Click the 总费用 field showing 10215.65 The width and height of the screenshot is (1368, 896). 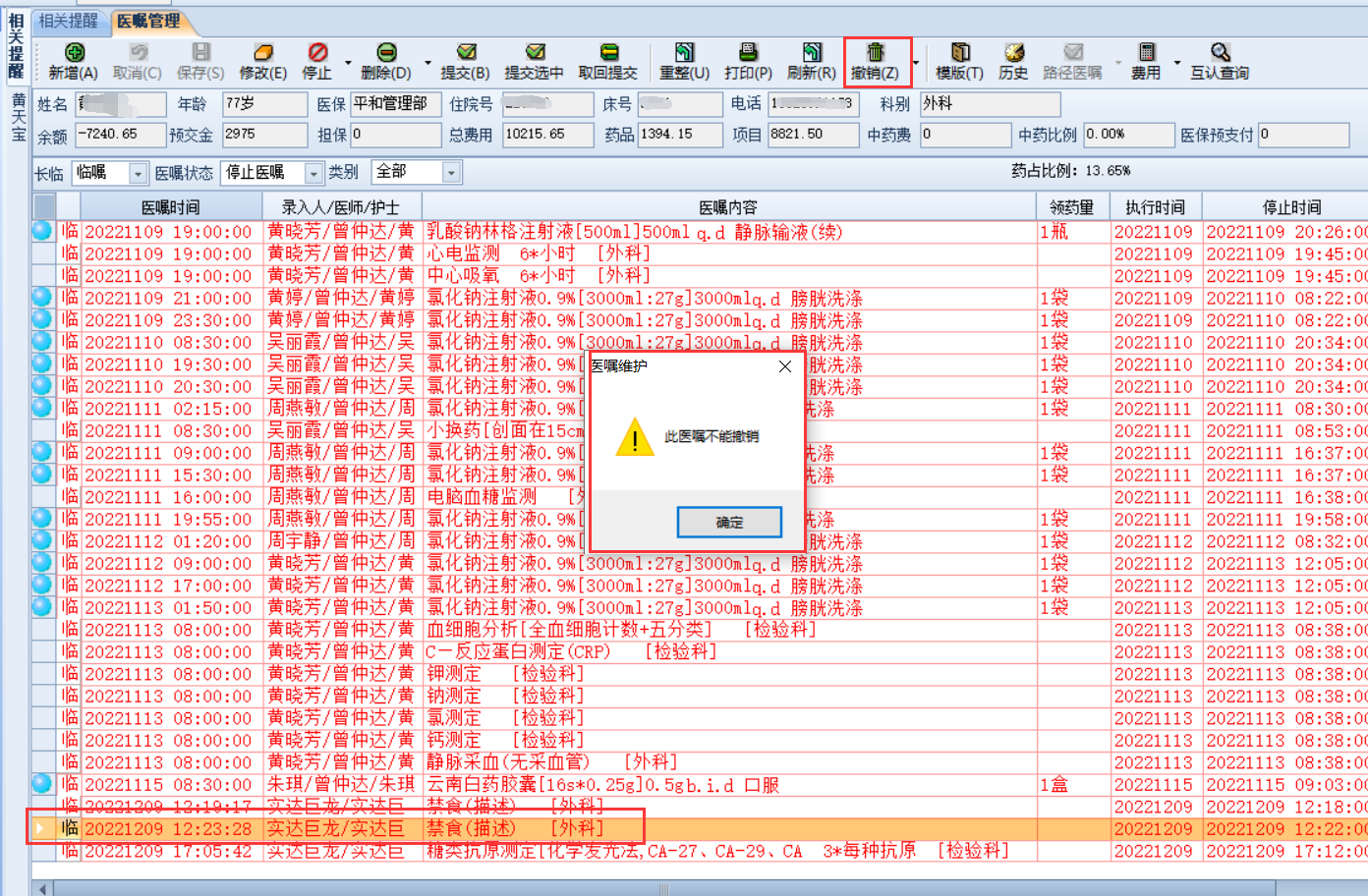pyautogui.click(x=548, y=135)
